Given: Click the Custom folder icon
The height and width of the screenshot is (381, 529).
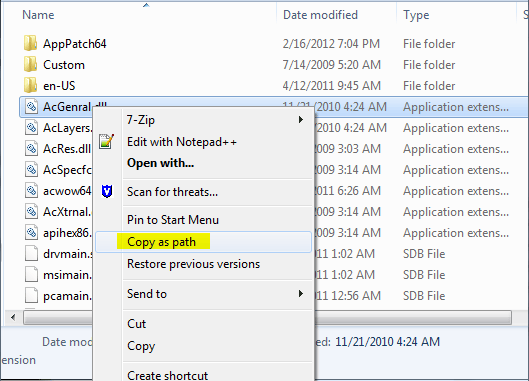Looking at the screenshot, I should [30, 64].
